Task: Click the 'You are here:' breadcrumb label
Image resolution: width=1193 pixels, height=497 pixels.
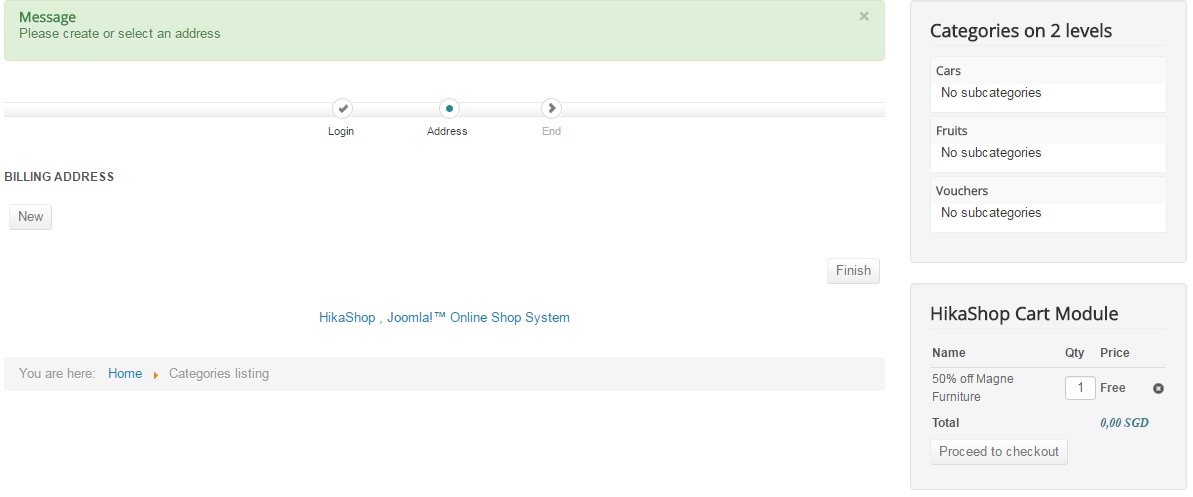Action: (57, 374)
